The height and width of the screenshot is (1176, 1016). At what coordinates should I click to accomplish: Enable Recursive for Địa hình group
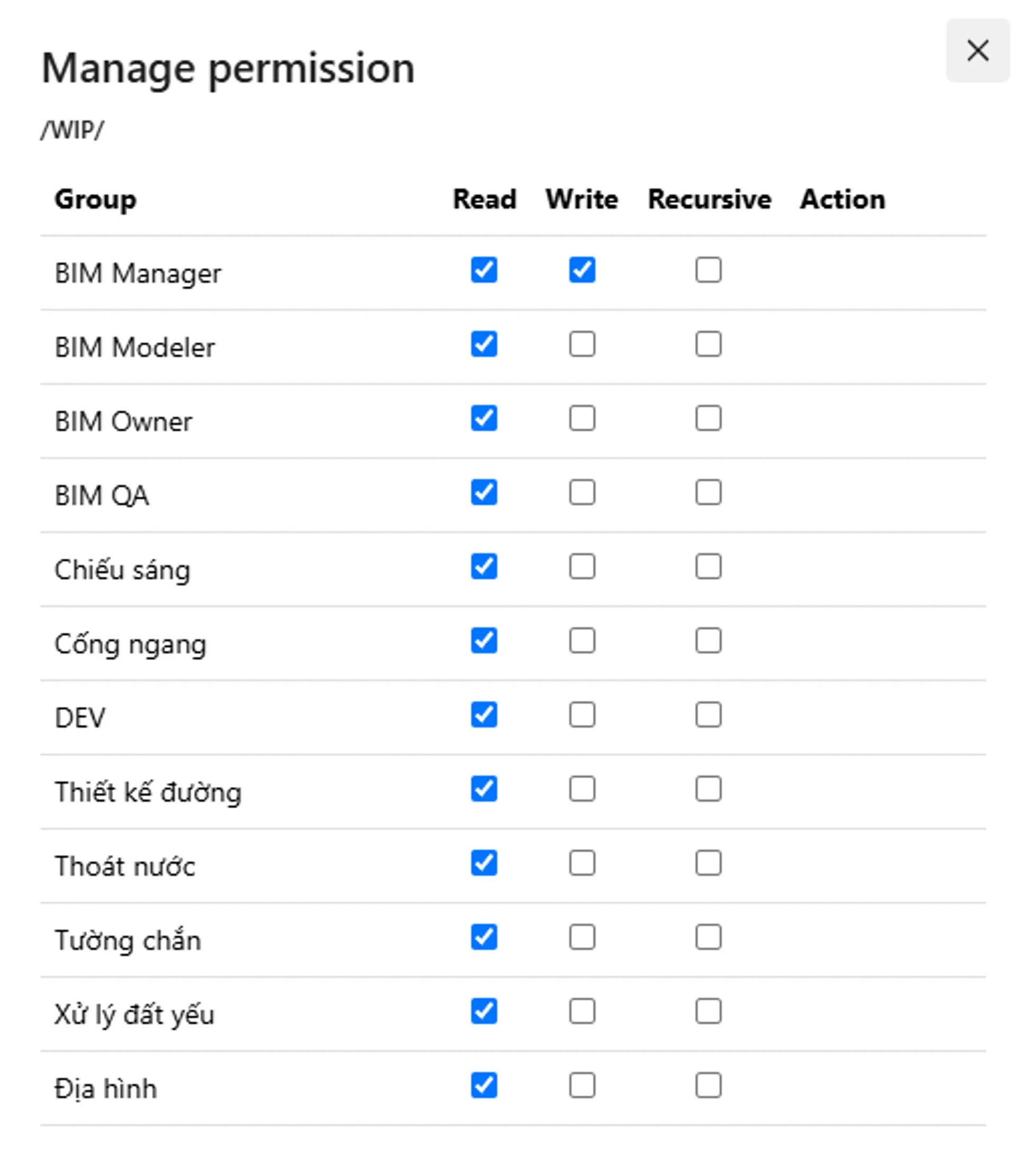[x=709, y=1086]
